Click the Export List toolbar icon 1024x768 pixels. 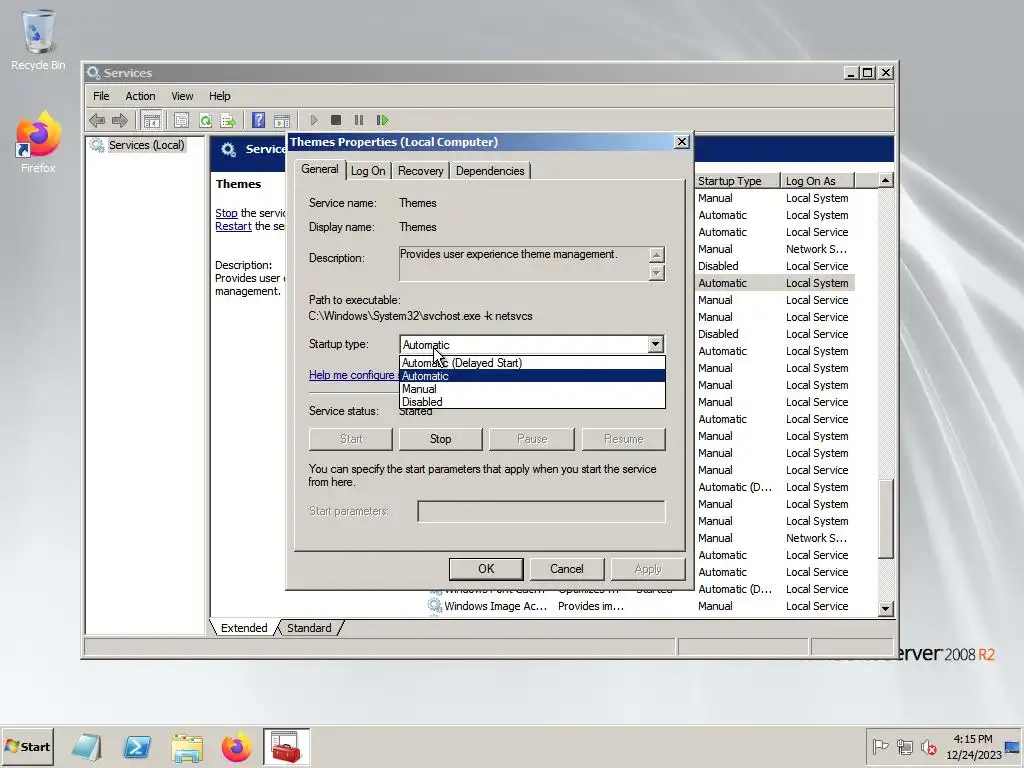[228, 120]
